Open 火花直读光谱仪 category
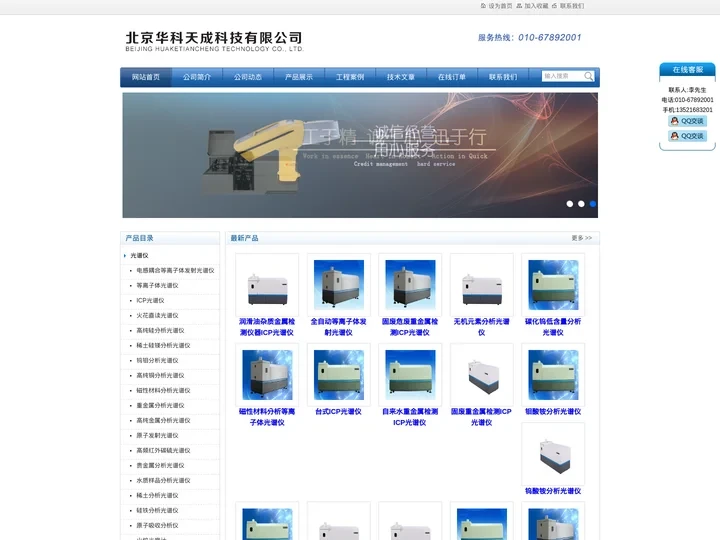This screenshot has height=540, width=720. coord(158,315)
